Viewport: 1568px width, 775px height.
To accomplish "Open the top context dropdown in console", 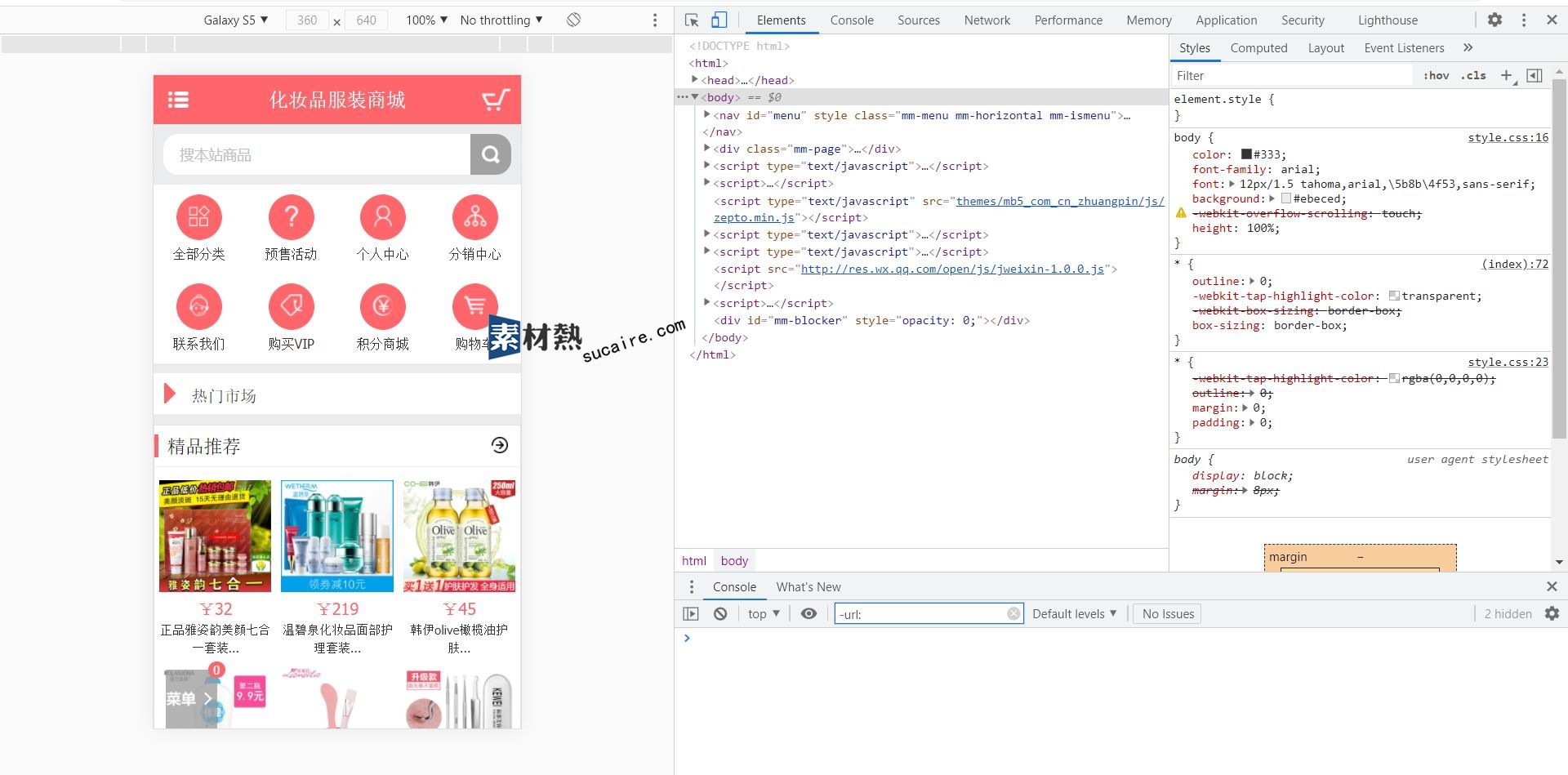I will coord(764,613).
